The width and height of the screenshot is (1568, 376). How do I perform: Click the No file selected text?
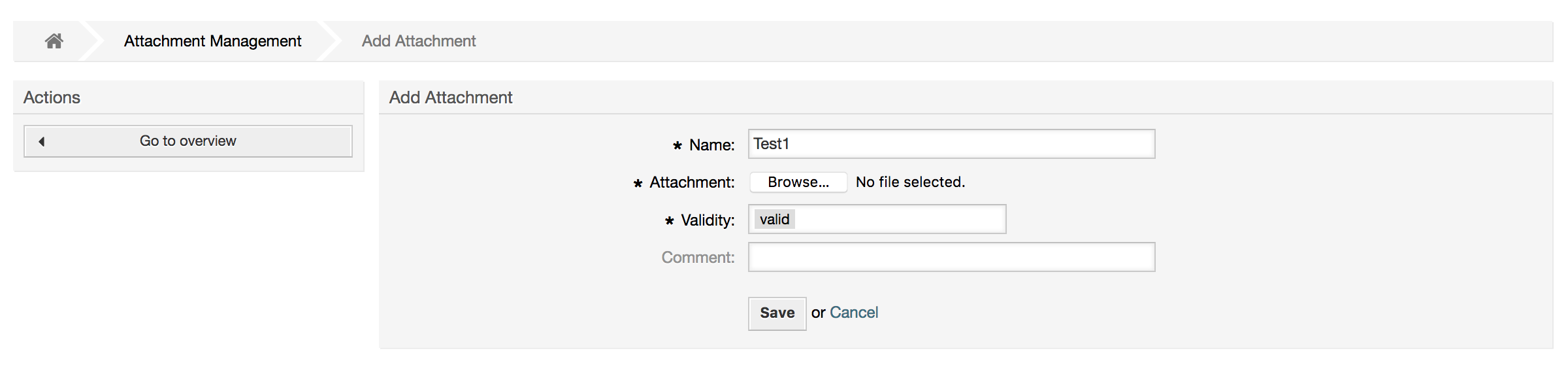(910, 182)
